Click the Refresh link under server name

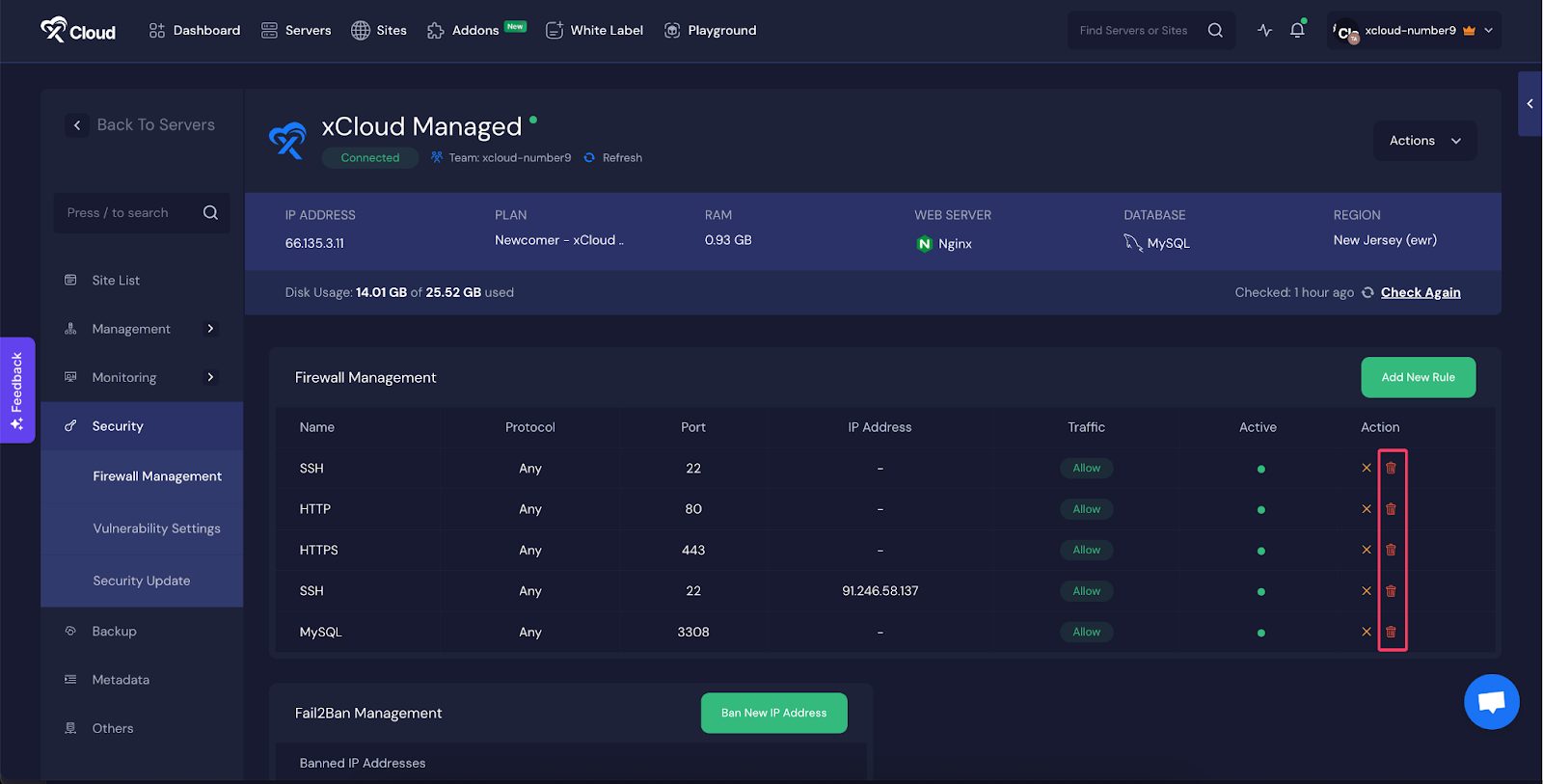(x=622, y=158)
